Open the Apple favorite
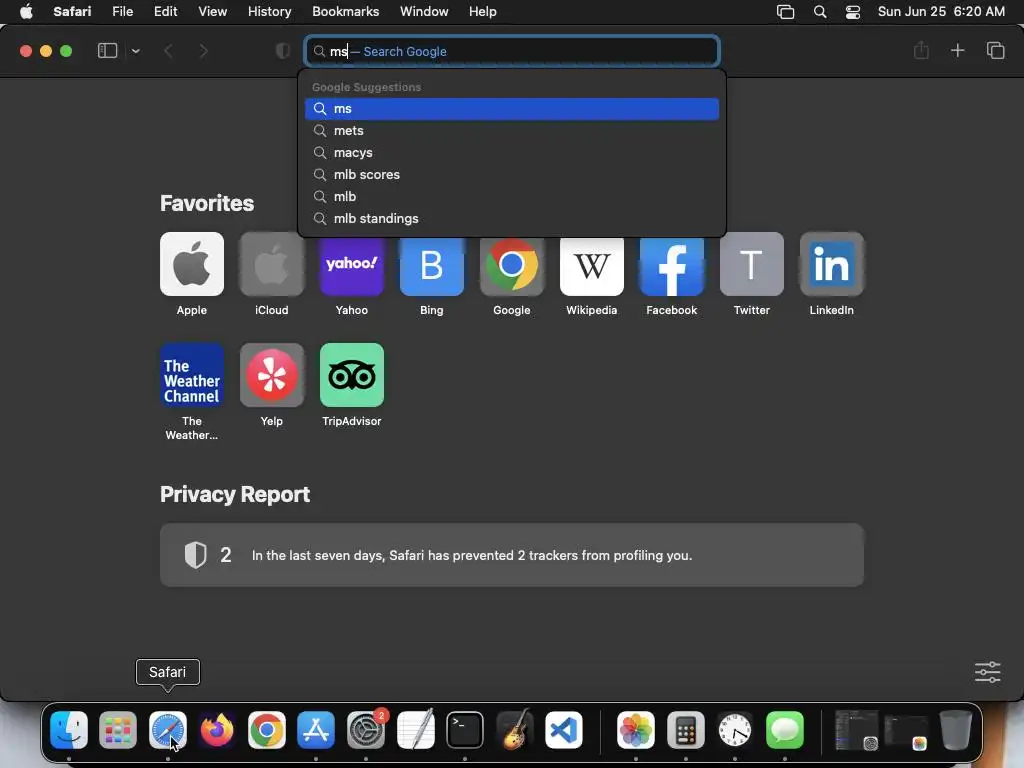 point(192,264)
